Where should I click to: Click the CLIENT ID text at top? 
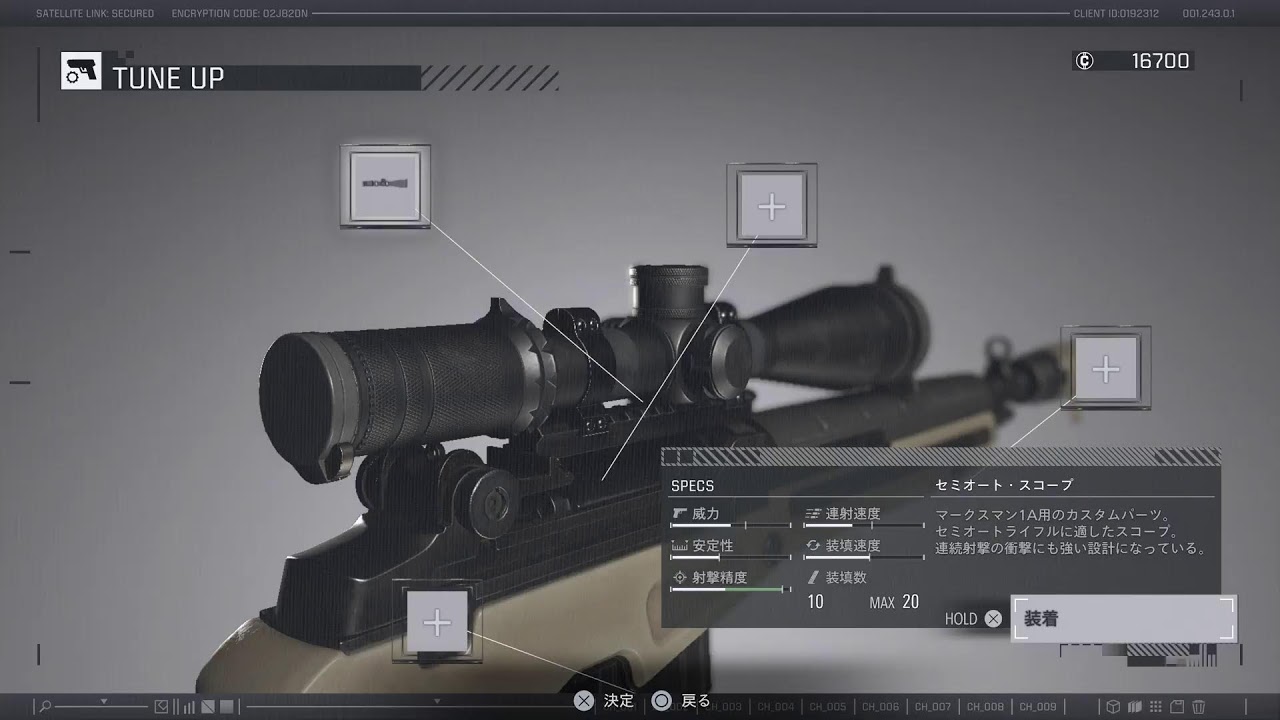click(1116, 14)
